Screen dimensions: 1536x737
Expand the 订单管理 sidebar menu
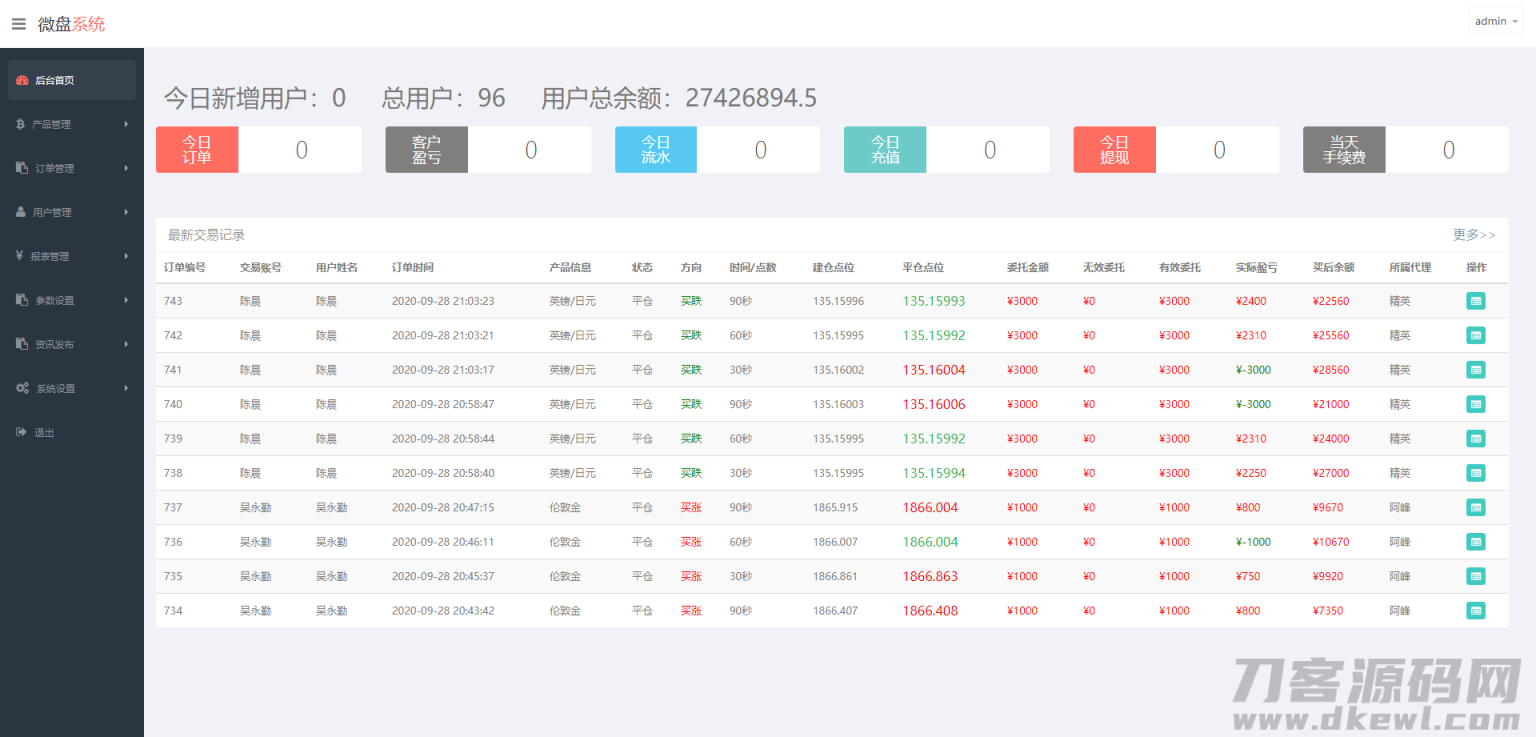(x=70, y=169)
